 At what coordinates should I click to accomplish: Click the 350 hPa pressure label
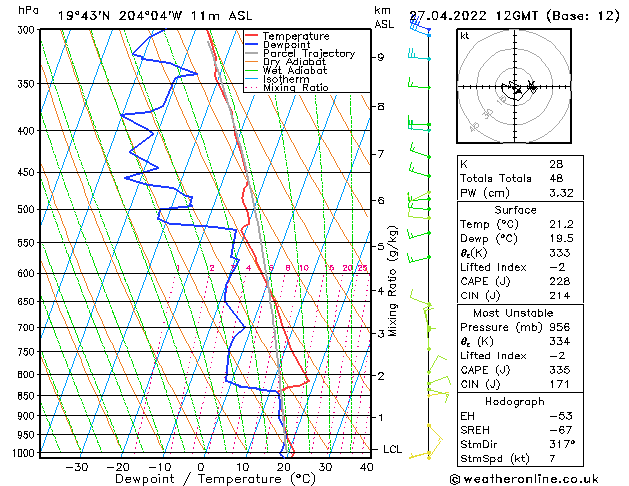click(28, 84)
